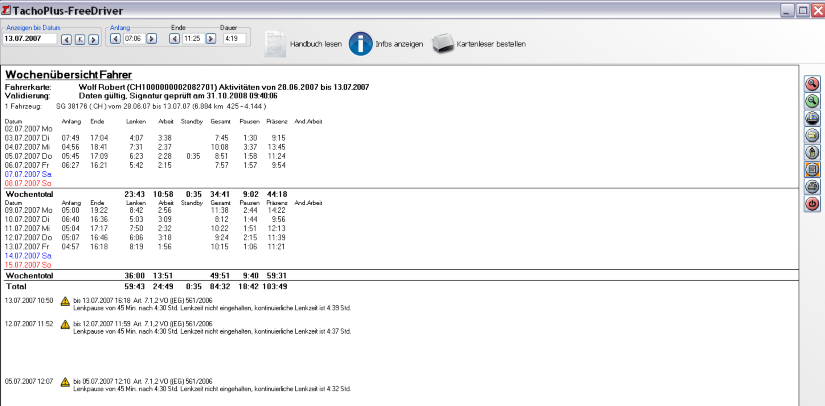825x406 pixels.
Task: Print the report using the printer icon
Action: (x=812, y=186)
